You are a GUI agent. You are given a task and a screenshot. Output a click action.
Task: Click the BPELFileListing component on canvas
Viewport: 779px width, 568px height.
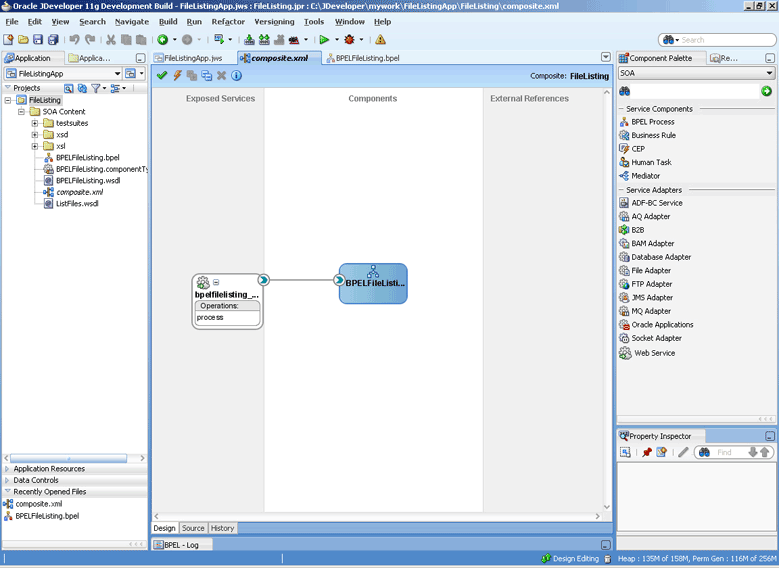(374, 283)
